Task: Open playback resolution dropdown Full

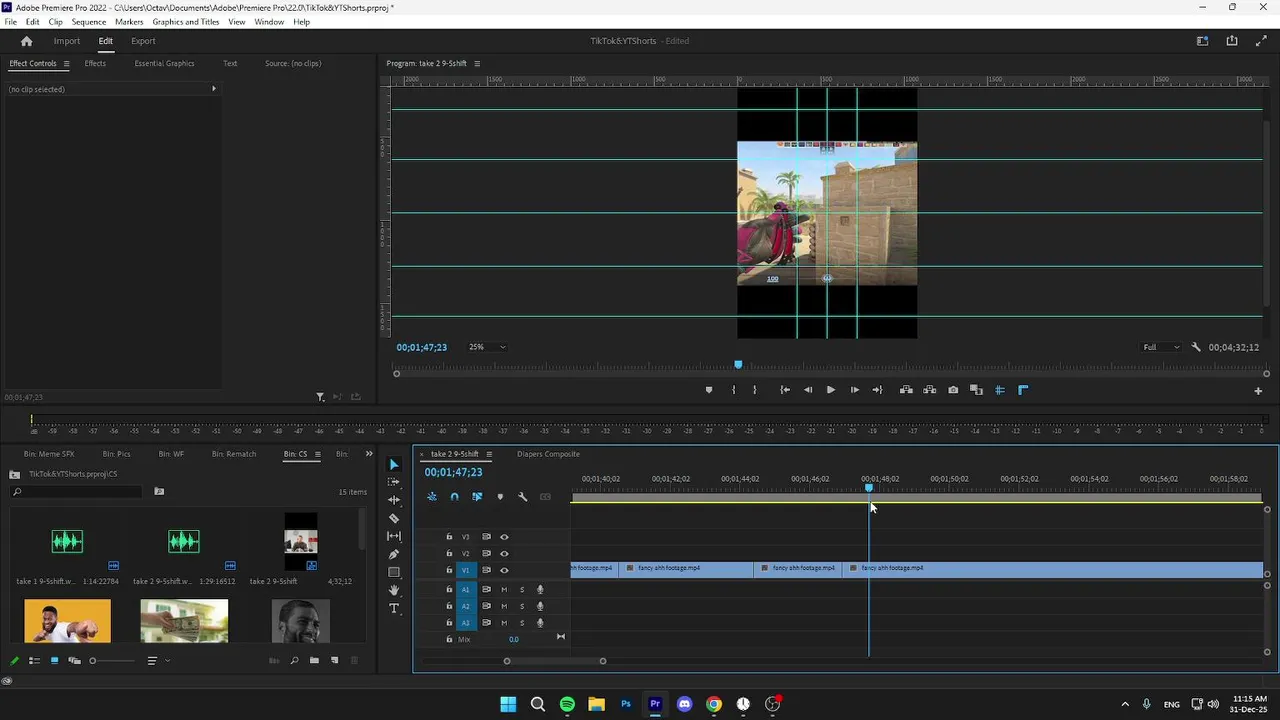Action: point(1161,347)
